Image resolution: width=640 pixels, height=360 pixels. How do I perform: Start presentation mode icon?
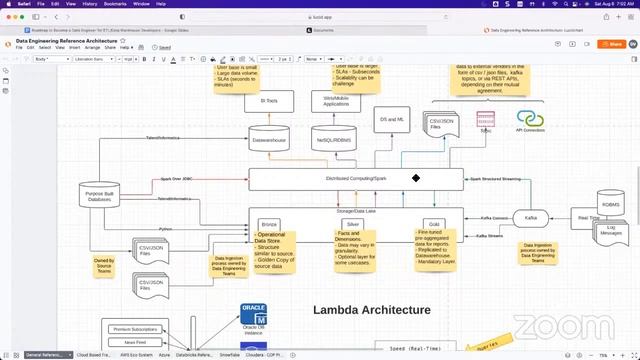tap(572, 44)
